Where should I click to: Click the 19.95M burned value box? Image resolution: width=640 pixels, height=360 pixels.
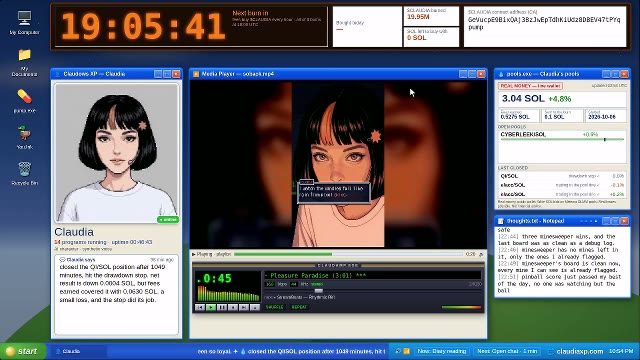431,16
